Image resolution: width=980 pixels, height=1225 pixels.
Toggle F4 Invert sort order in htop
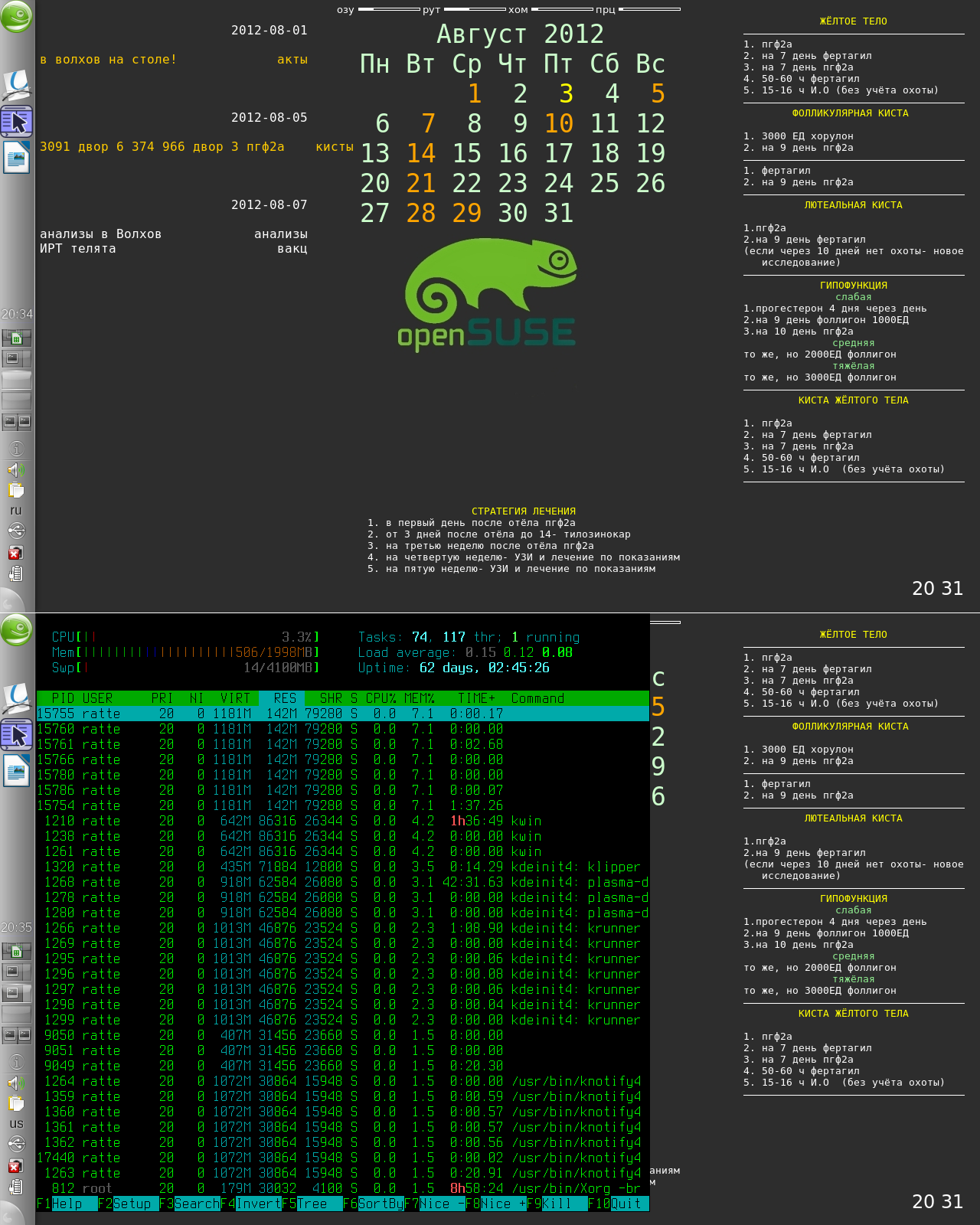click(258, 1204)
